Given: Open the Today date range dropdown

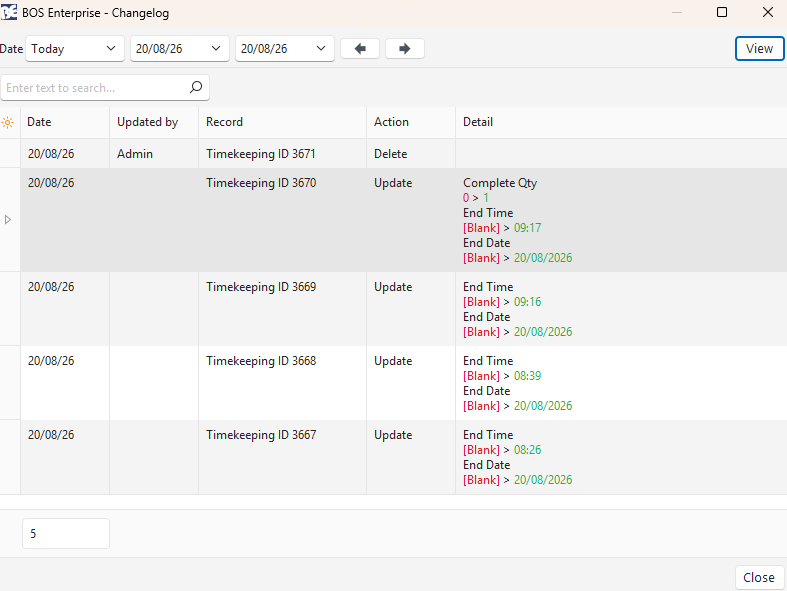Looking at the screenshot, I should pos(75,49).
